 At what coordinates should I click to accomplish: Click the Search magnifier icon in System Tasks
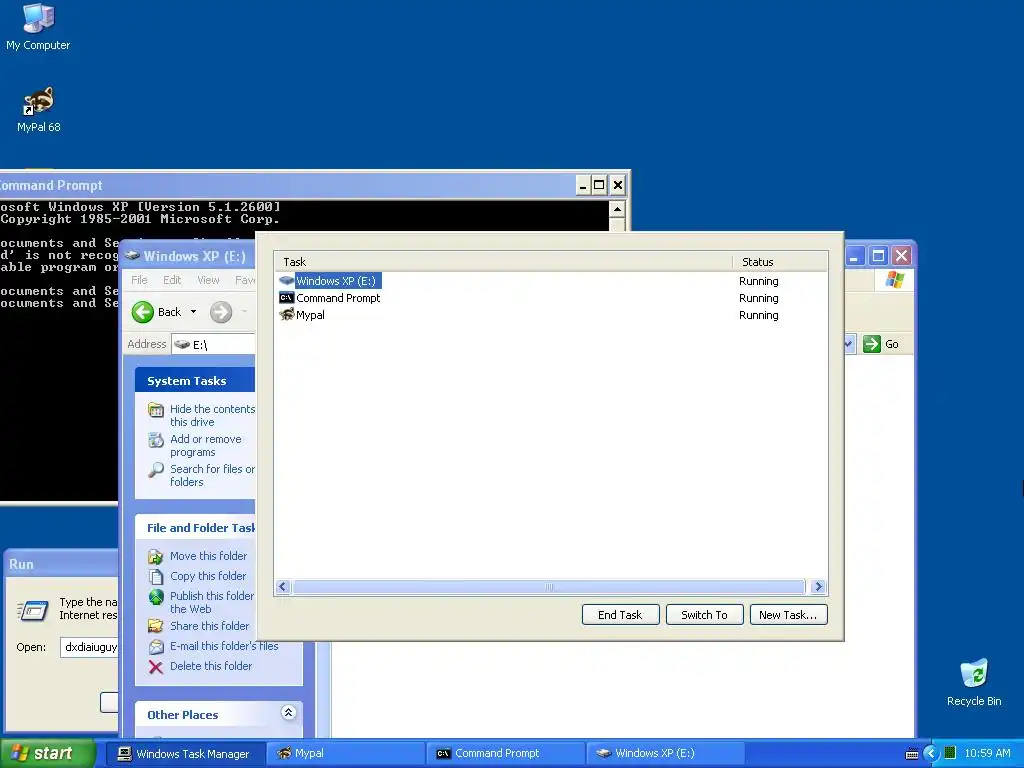coord(155,470)
